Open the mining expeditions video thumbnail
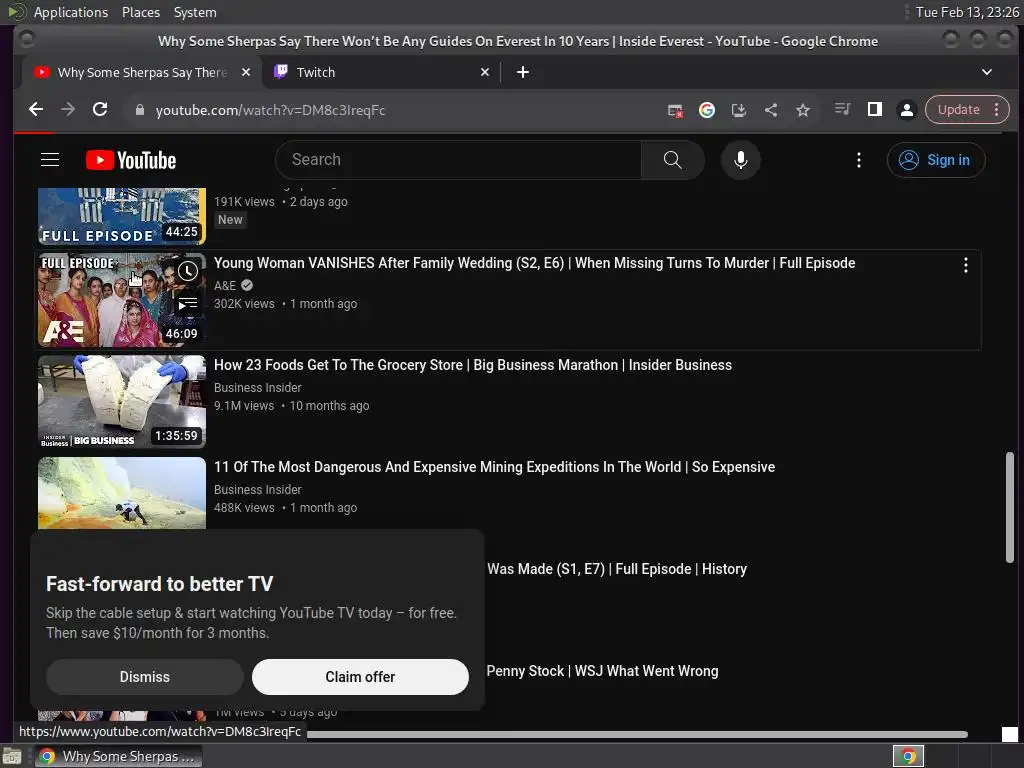The image size is (1024, 768). tap(122, 493)
